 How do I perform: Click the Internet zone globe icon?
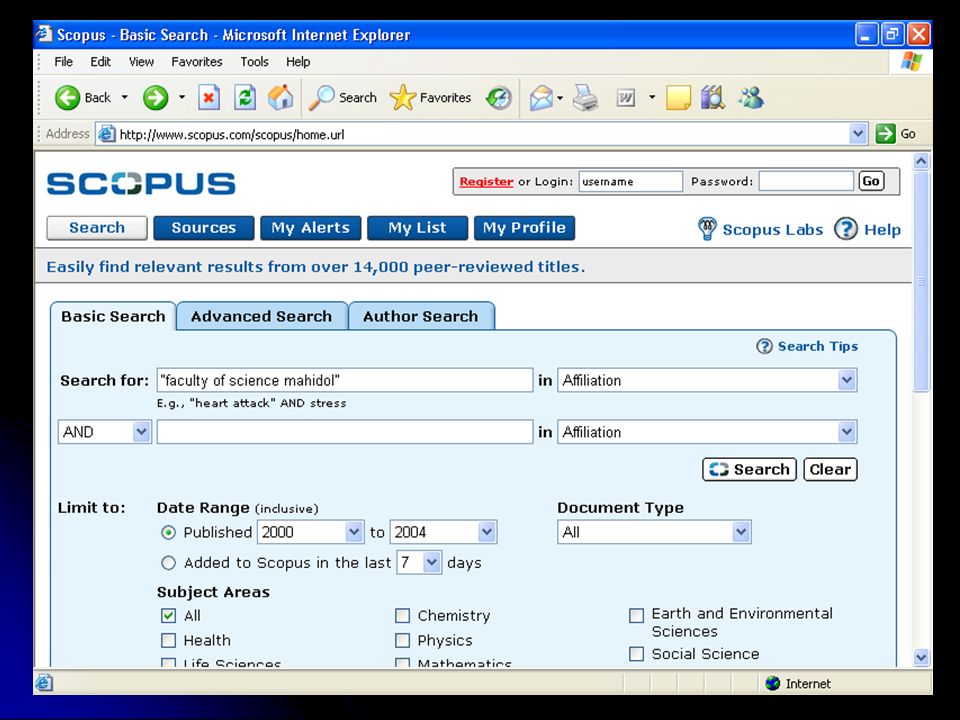773,683
